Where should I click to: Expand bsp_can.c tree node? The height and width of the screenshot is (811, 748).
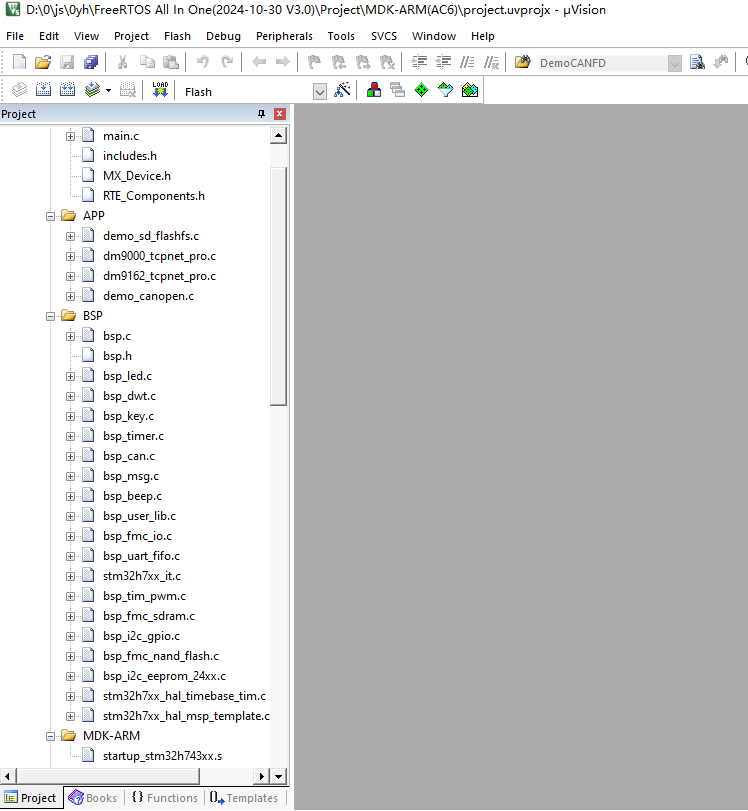coord(70,456)
